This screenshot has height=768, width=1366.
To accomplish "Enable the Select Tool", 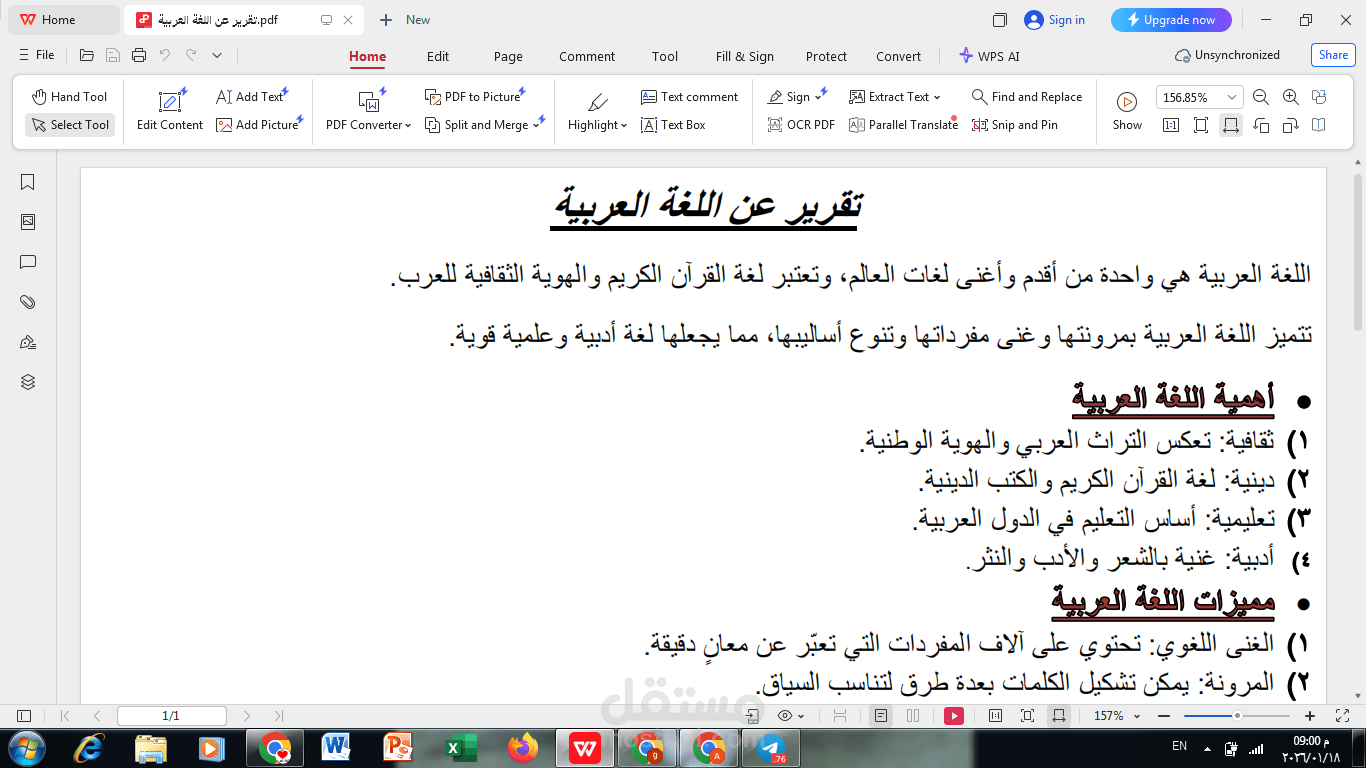I will click(69, 125).
